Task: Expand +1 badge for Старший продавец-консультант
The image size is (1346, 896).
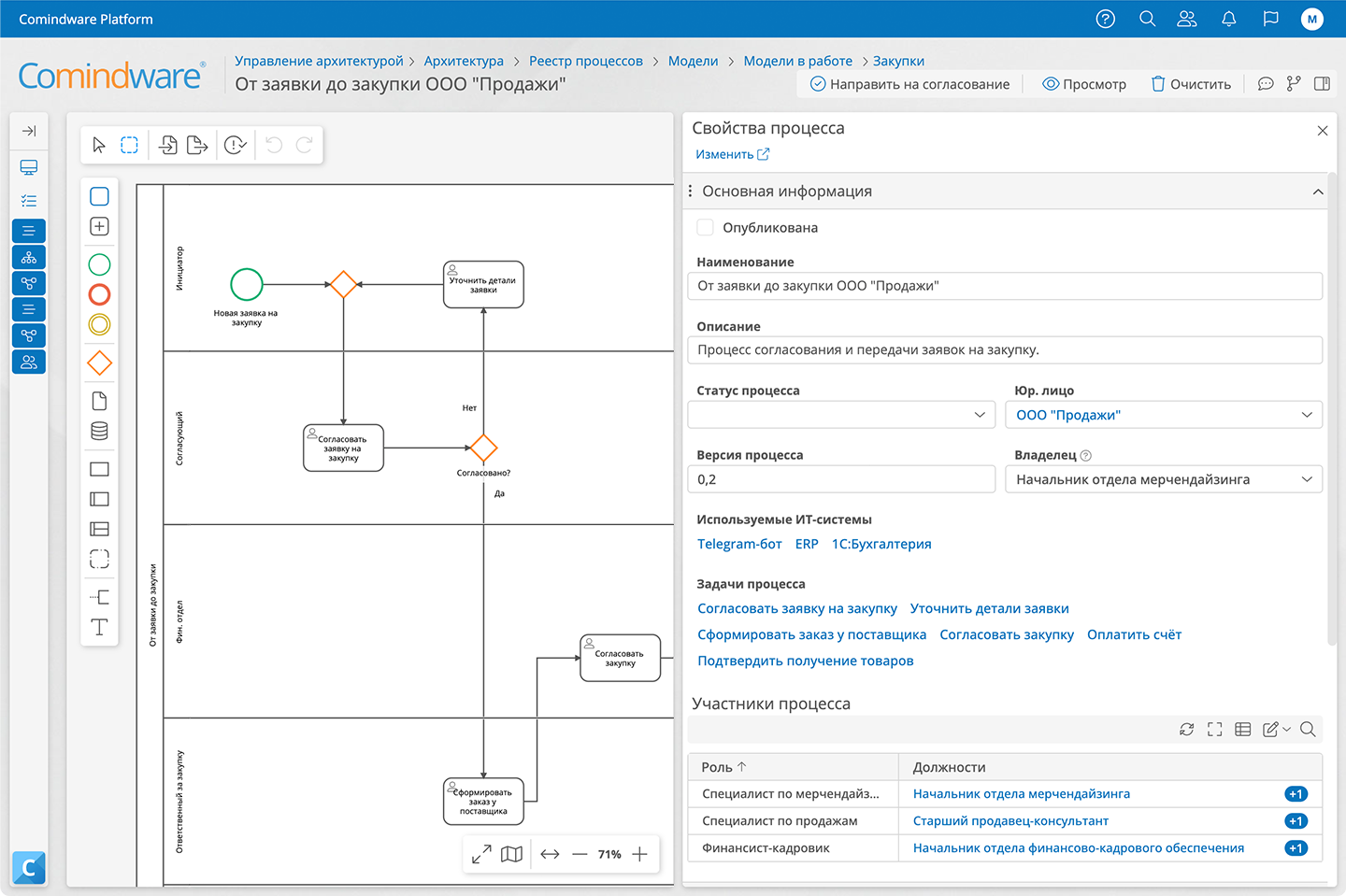Action: point(1296,821)
